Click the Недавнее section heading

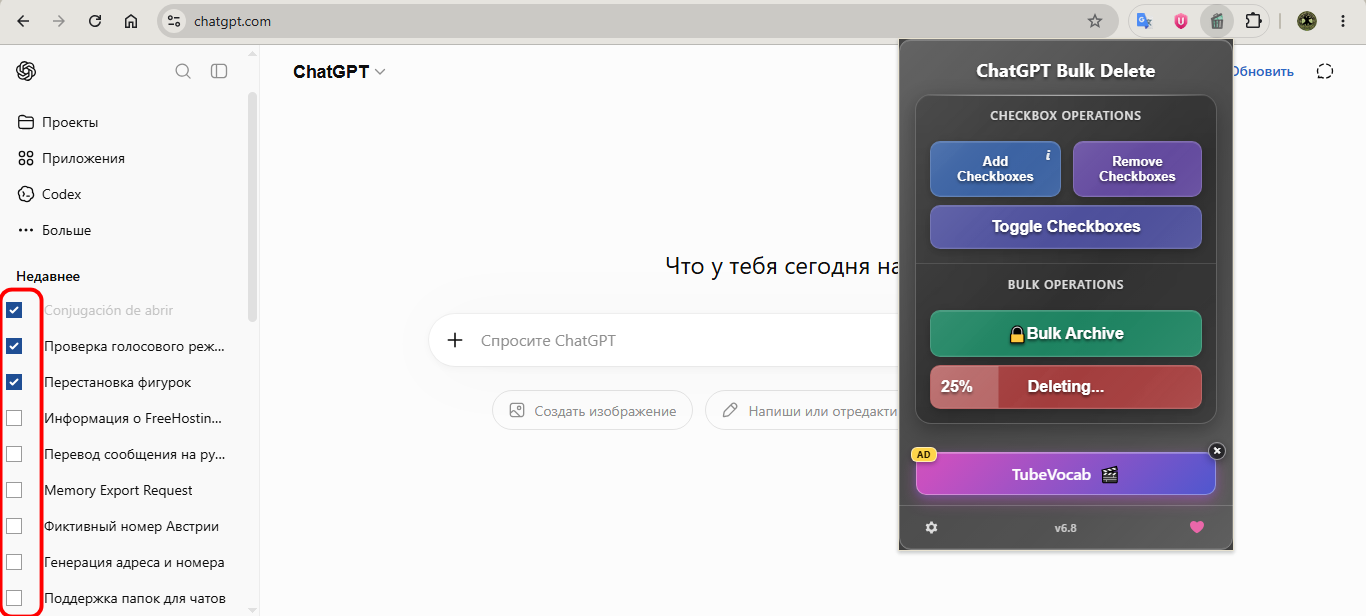(x=48, y=276)
